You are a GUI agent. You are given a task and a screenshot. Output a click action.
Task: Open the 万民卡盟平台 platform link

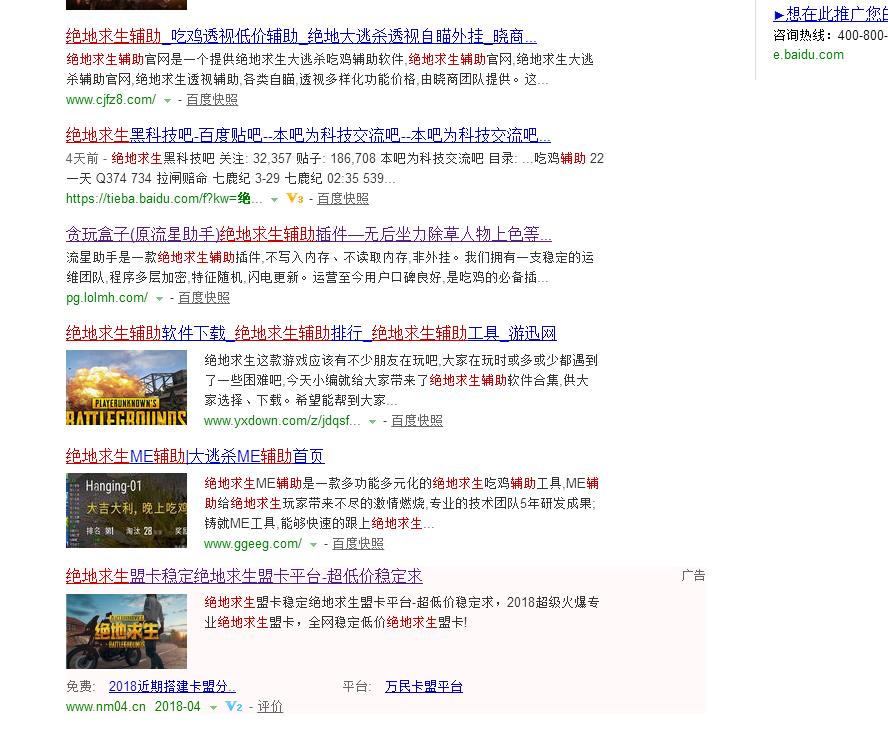coord(424,686)
